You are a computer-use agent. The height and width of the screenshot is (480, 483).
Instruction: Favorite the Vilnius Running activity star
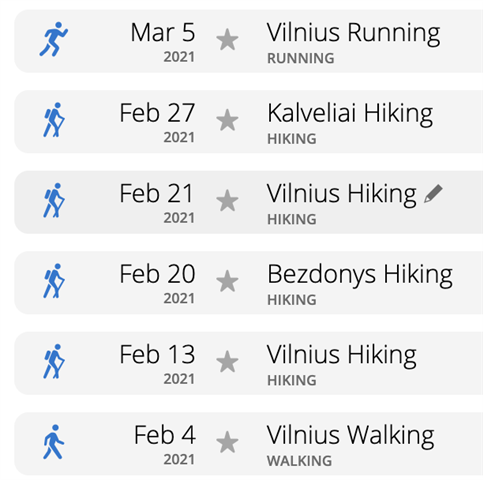point(227,40)
